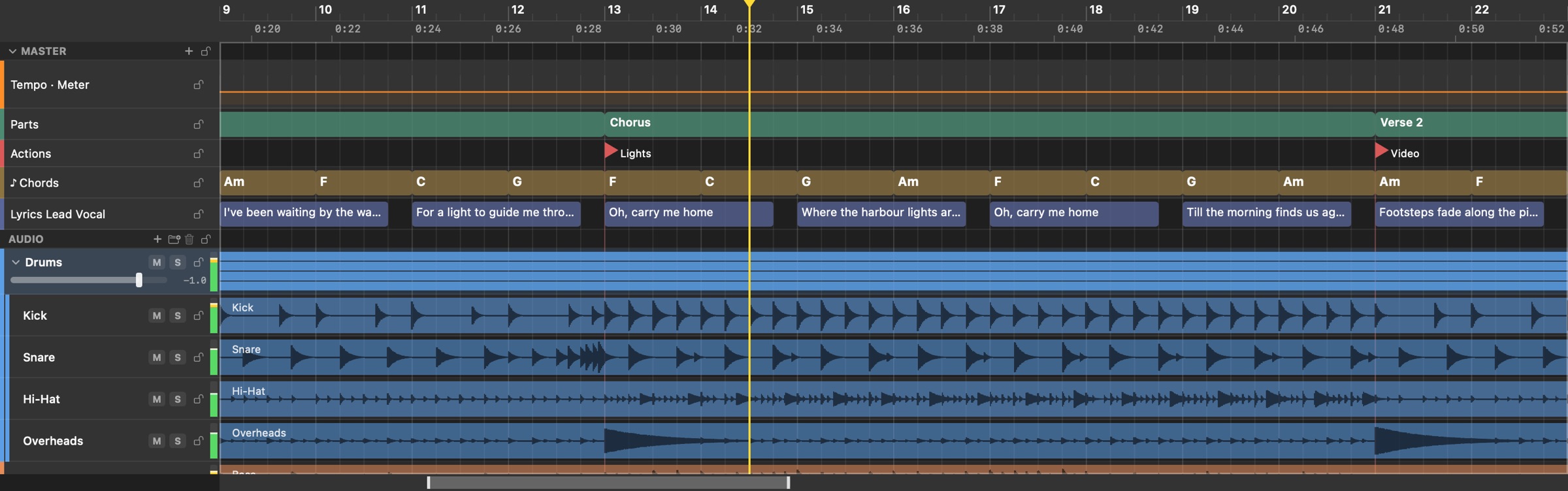Toggle lock on Parts track

pyautogui.click(x=199, y=124)
